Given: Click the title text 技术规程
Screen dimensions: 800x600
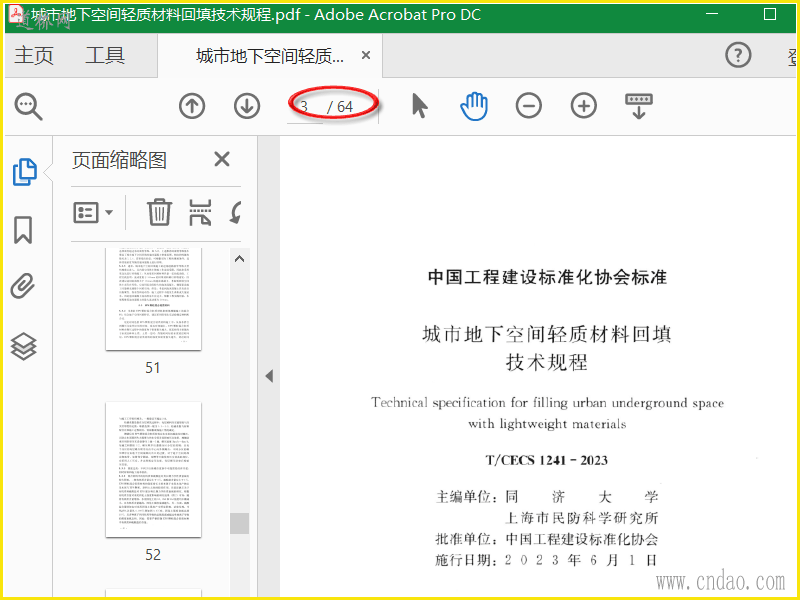Looking at the screenshot, I should tap(546, 362).
